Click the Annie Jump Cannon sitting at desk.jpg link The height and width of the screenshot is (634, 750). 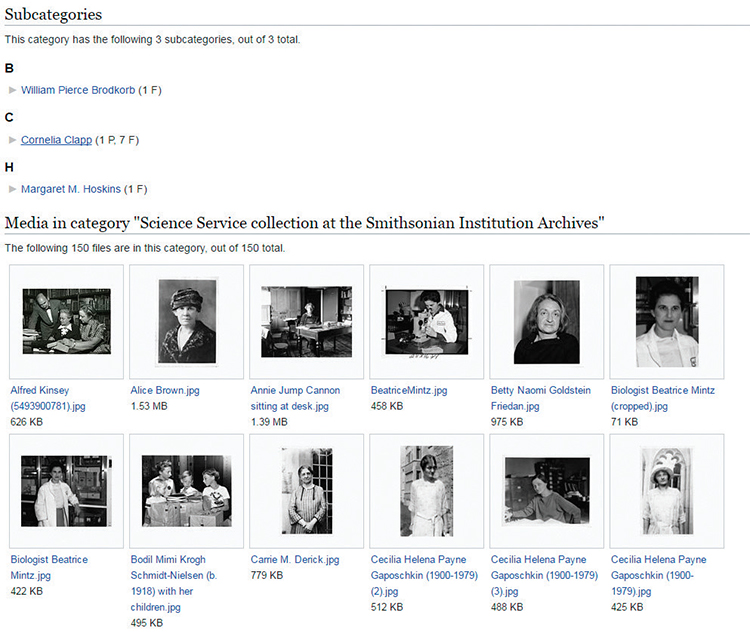point(295,398)
